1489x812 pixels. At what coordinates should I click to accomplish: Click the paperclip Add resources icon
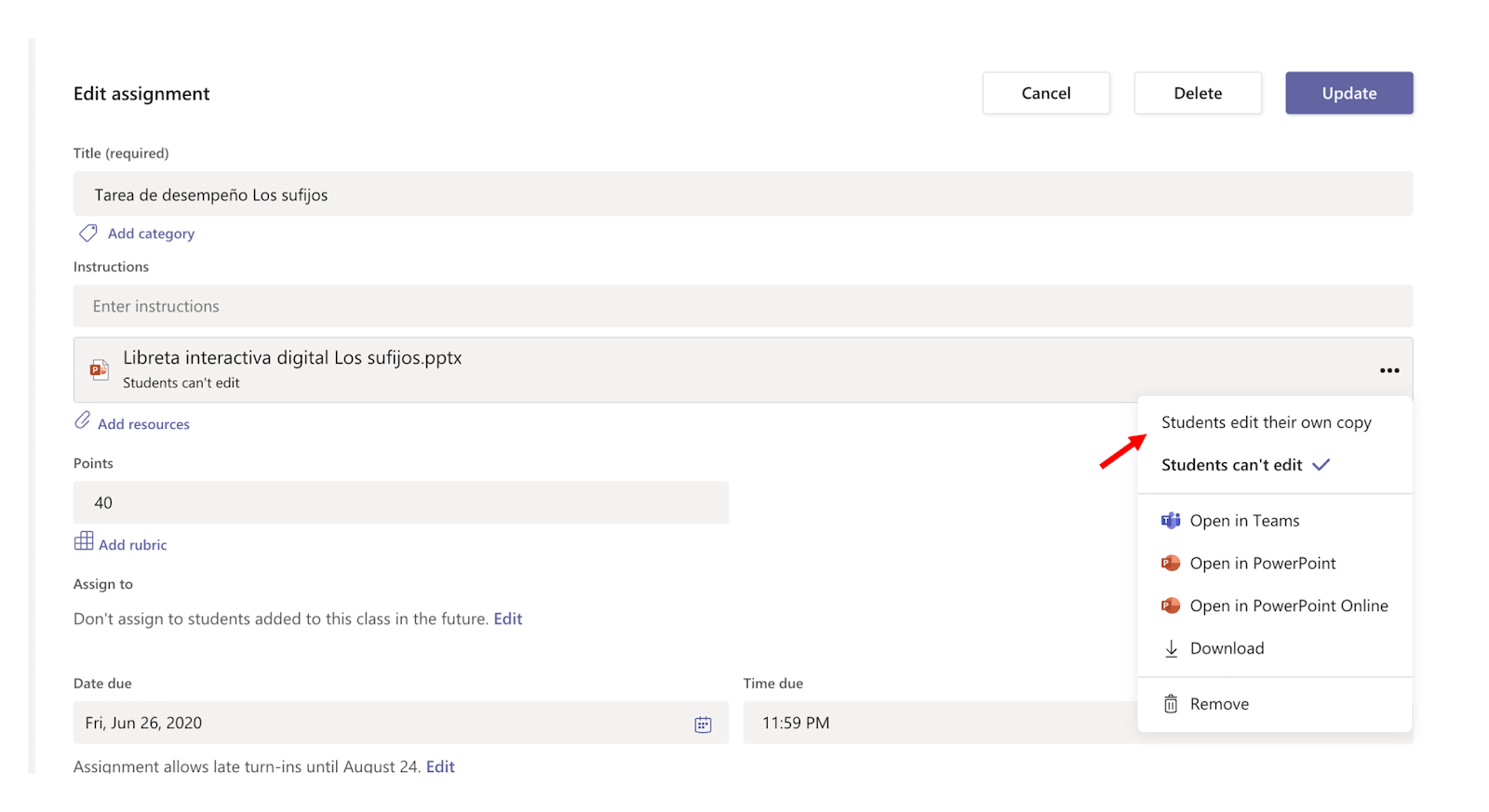(x=83, y=421)
